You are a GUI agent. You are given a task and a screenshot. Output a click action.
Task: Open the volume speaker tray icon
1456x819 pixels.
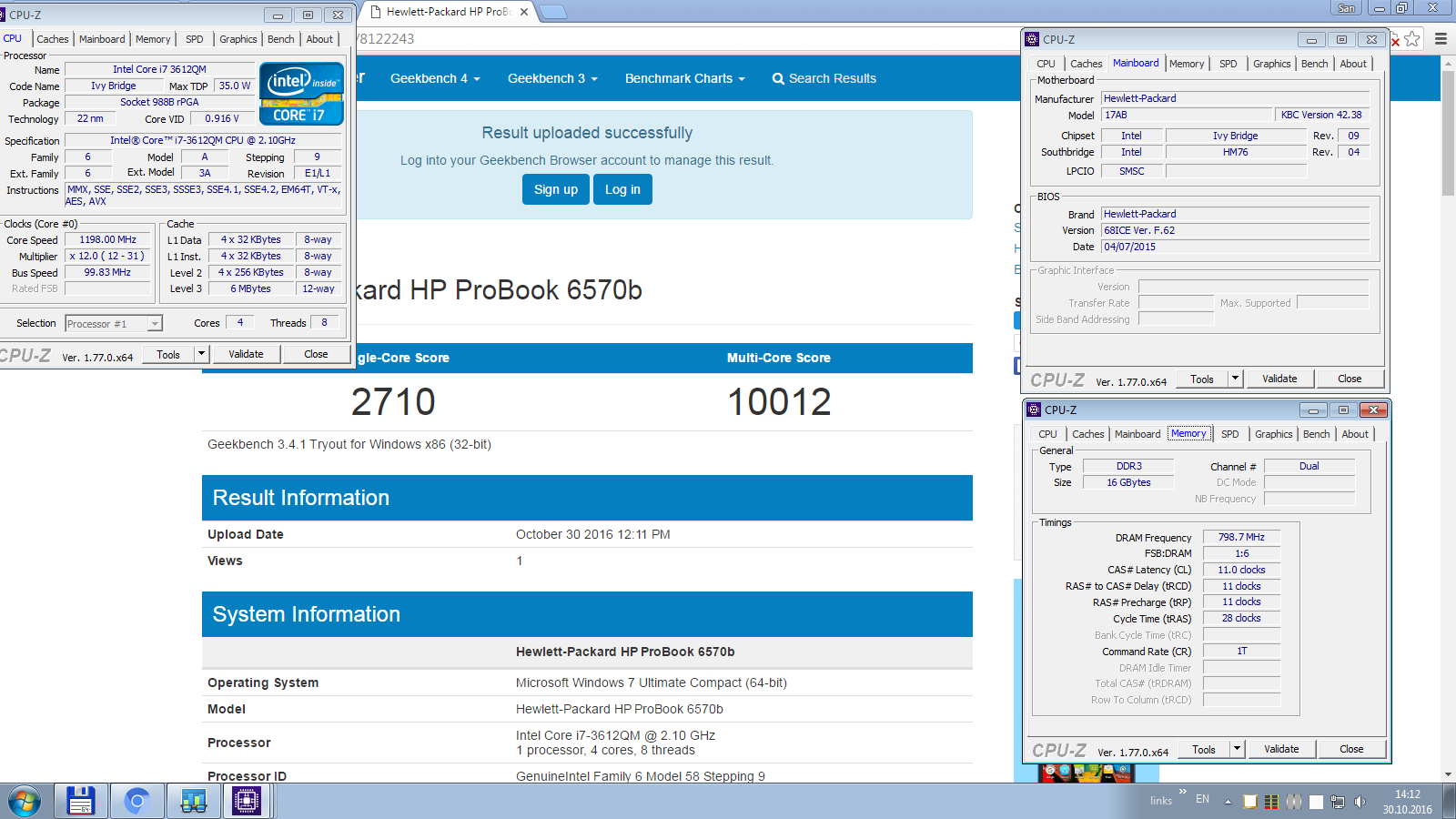pos(1360,802)
